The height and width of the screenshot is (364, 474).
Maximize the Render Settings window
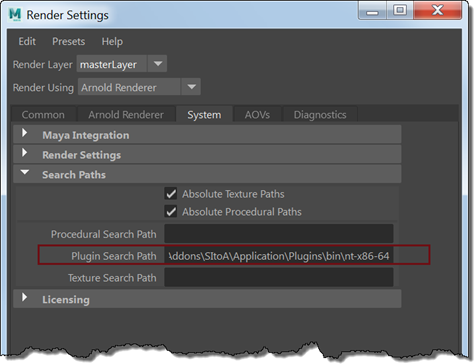click(x=400, y=11)
